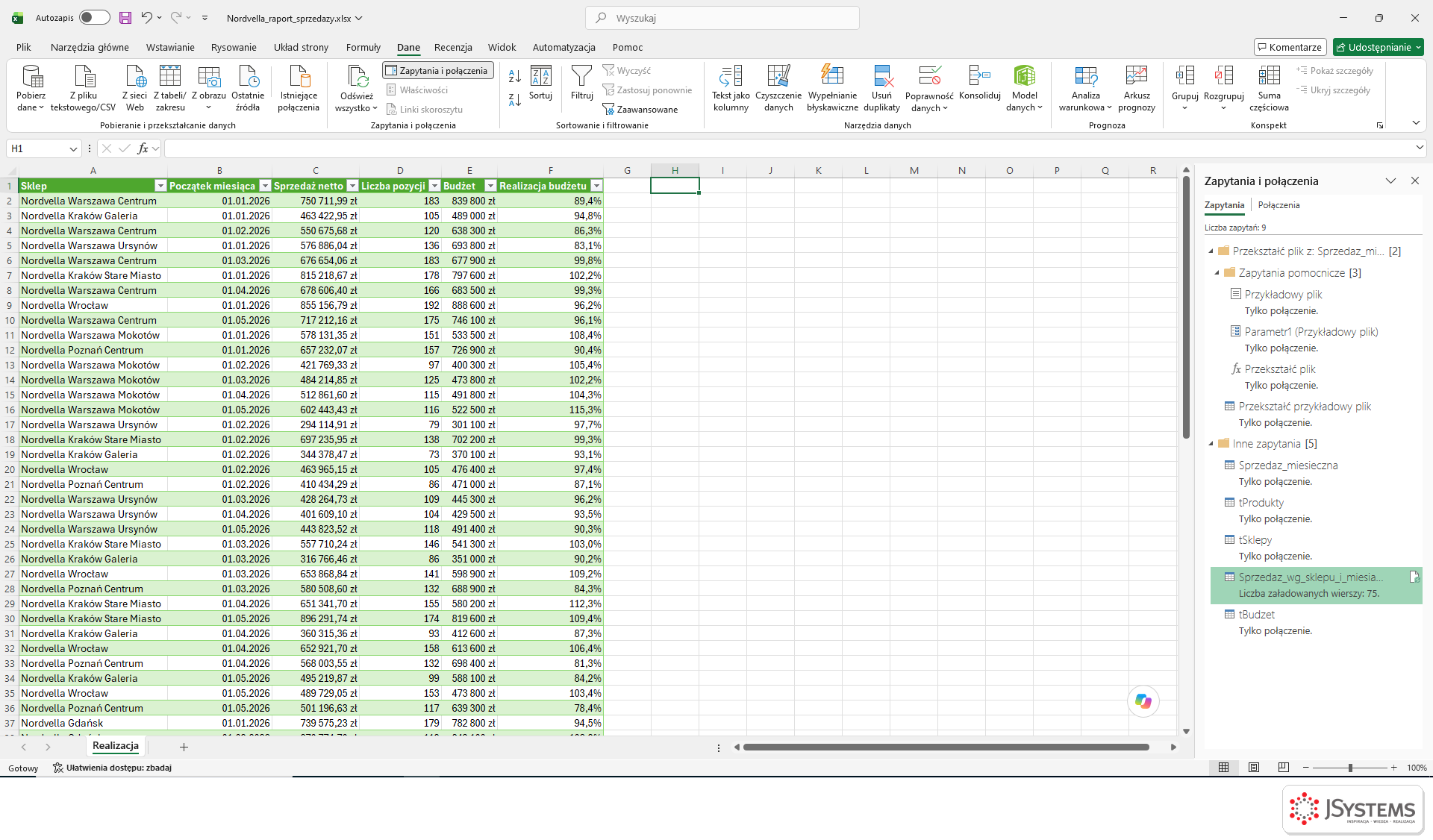Collapse the Inne zapytania group
This screenshot has height=840, width=1433.
click(1211, 444)
